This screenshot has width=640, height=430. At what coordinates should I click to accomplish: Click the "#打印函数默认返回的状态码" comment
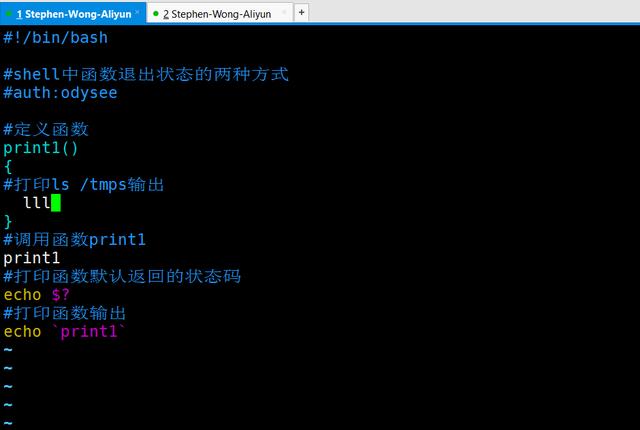(122, 276)
